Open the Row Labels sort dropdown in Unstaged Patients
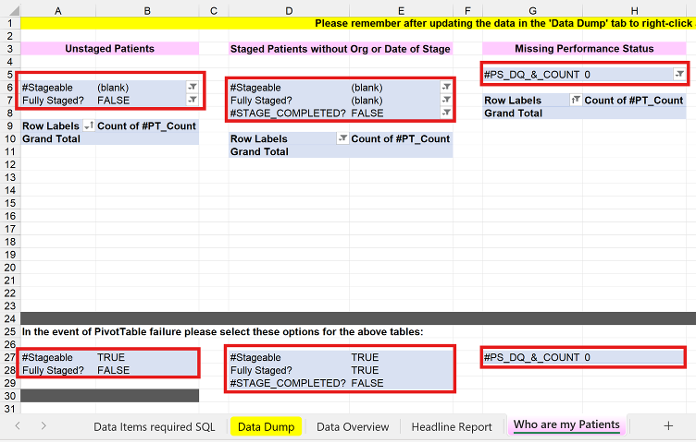This screenshot has width=696, height=442. (x=89, y=126)
